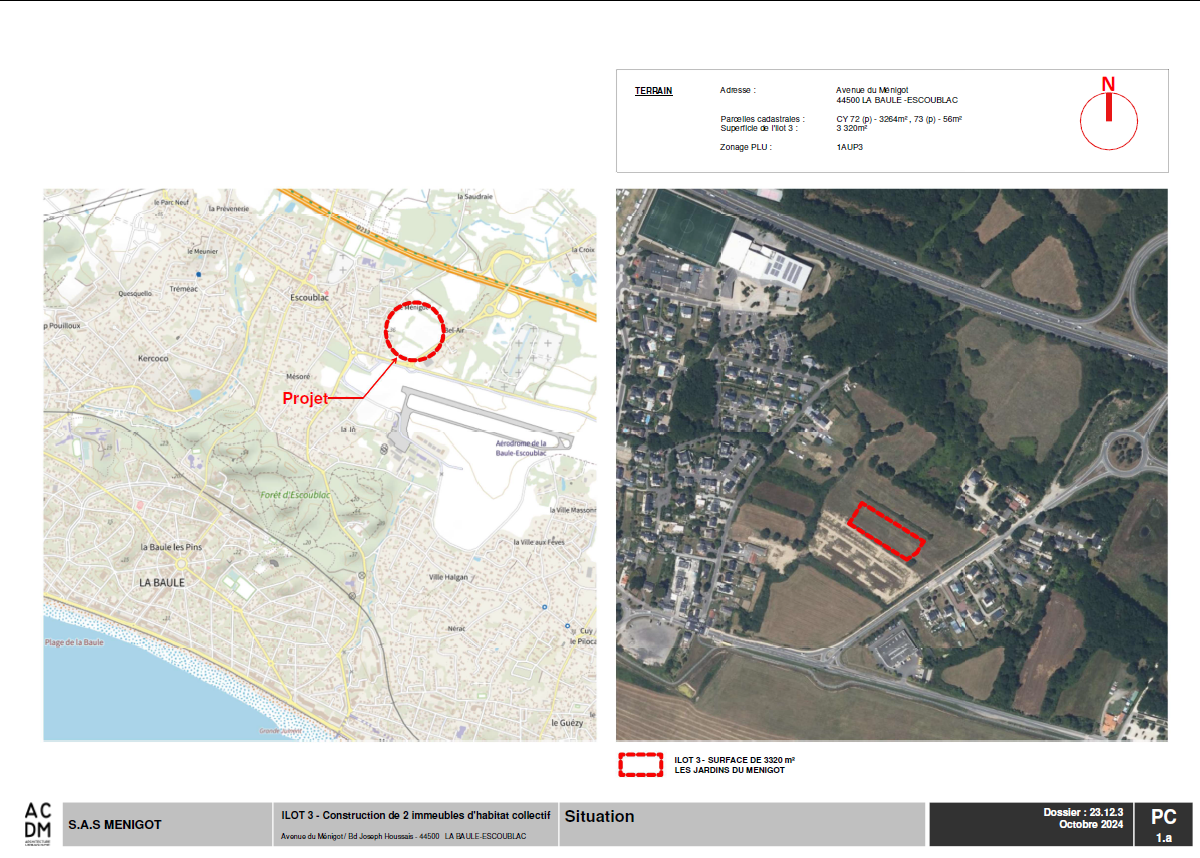Click the 'Situation' title in the title block

[x=599, y=816]
